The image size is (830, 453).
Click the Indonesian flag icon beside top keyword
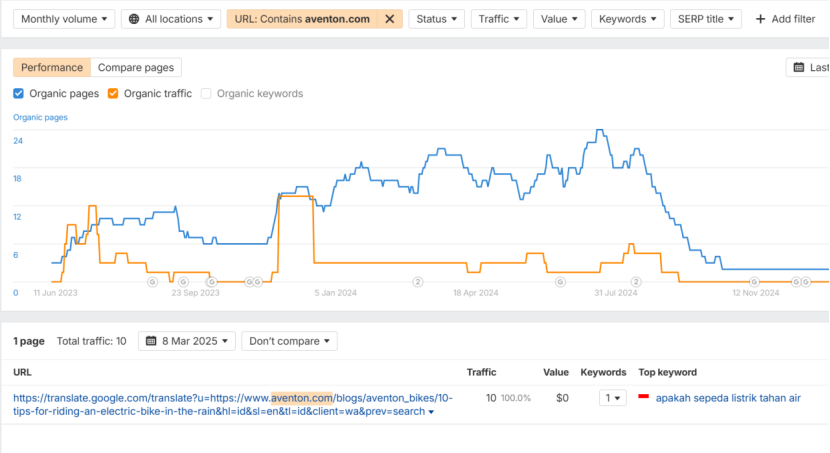click(x=643, y=397)
